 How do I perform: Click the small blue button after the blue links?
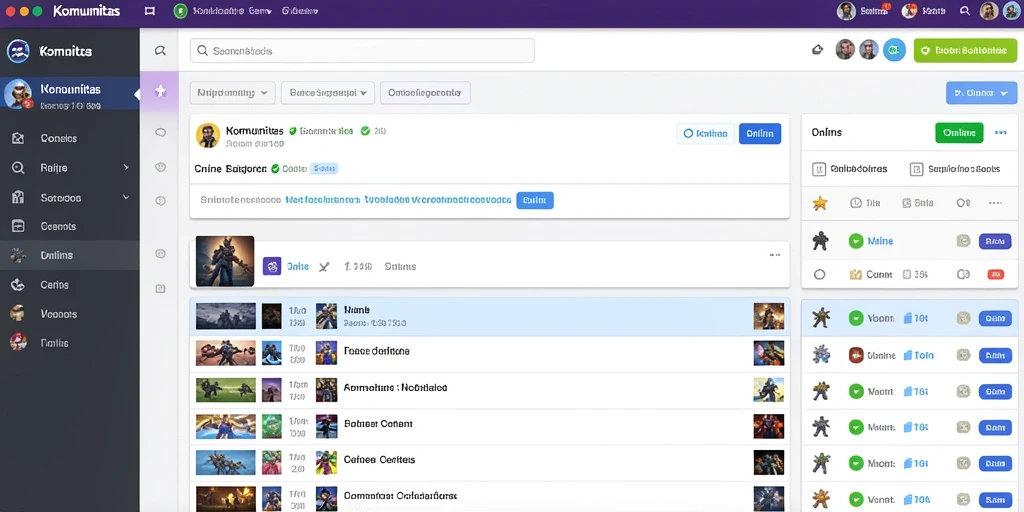coord(535,200)
